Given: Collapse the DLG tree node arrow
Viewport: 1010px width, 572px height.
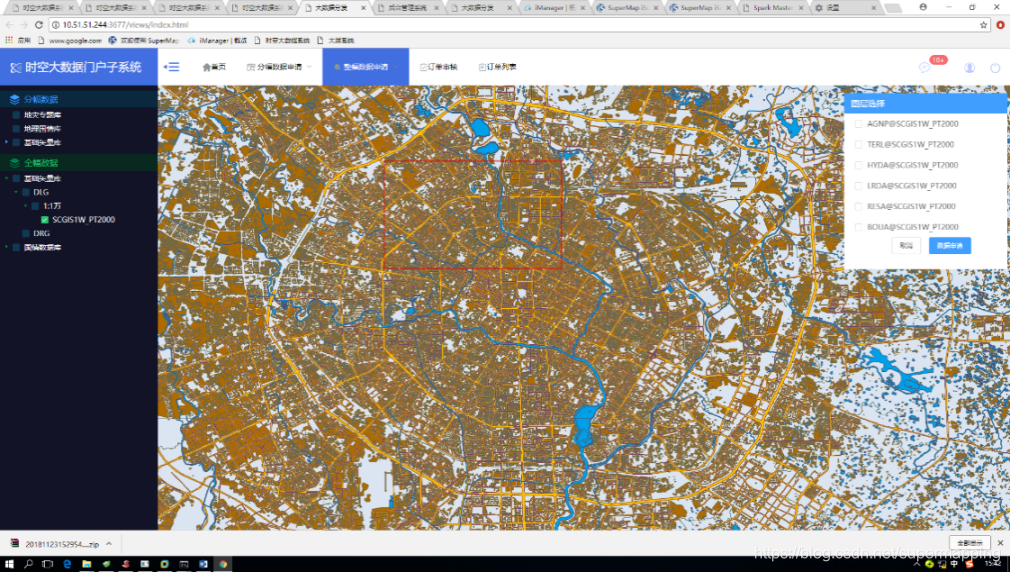Looking at the screenshot, I should click(x=16, y=192).
